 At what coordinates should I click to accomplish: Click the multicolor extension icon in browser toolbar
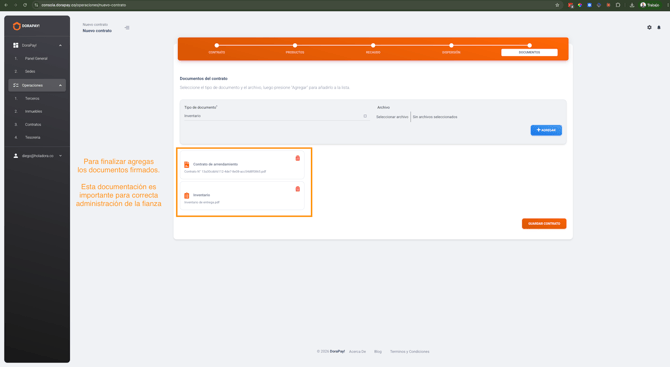coord(580,5)
